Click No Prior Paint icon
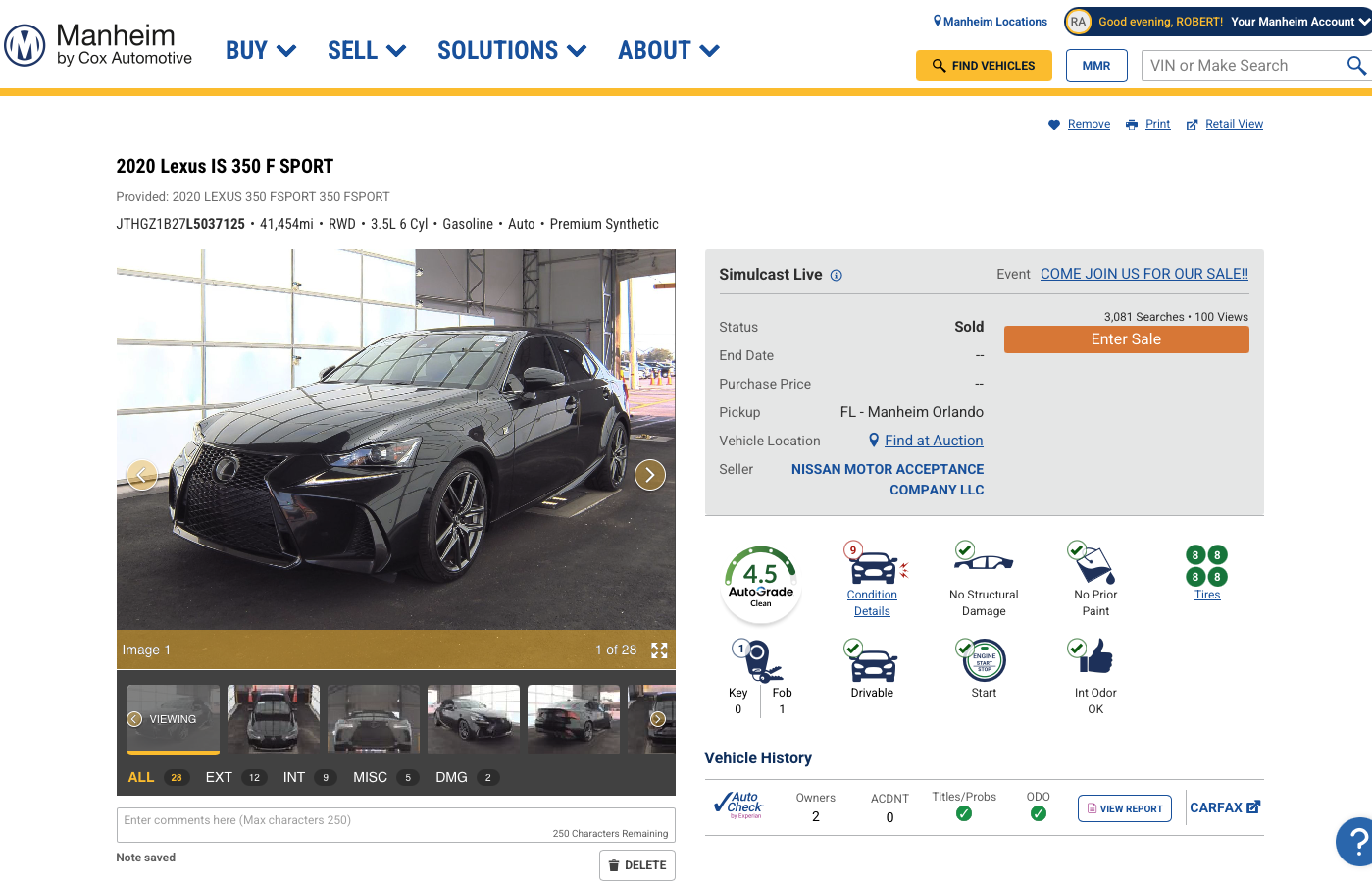This screenshot has width=1372, height=884. coord(1092,562)
